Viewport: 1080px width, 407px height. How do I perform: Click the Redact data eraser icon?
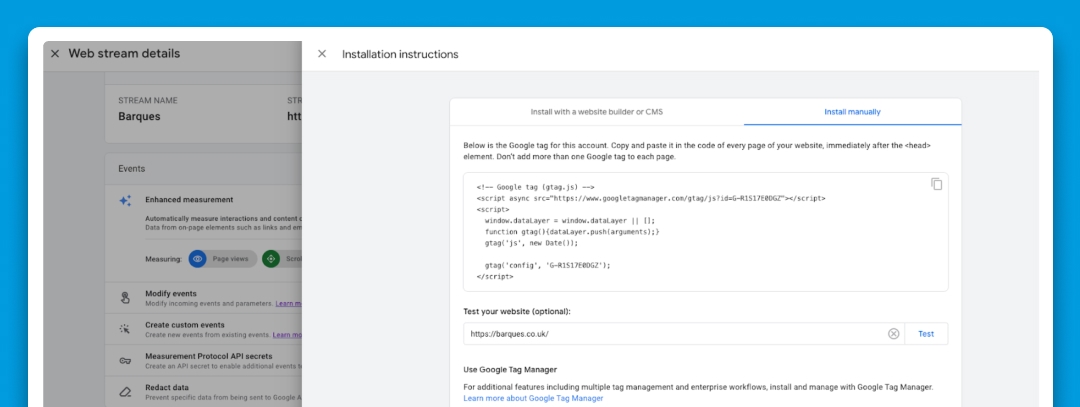click(125, 391)
